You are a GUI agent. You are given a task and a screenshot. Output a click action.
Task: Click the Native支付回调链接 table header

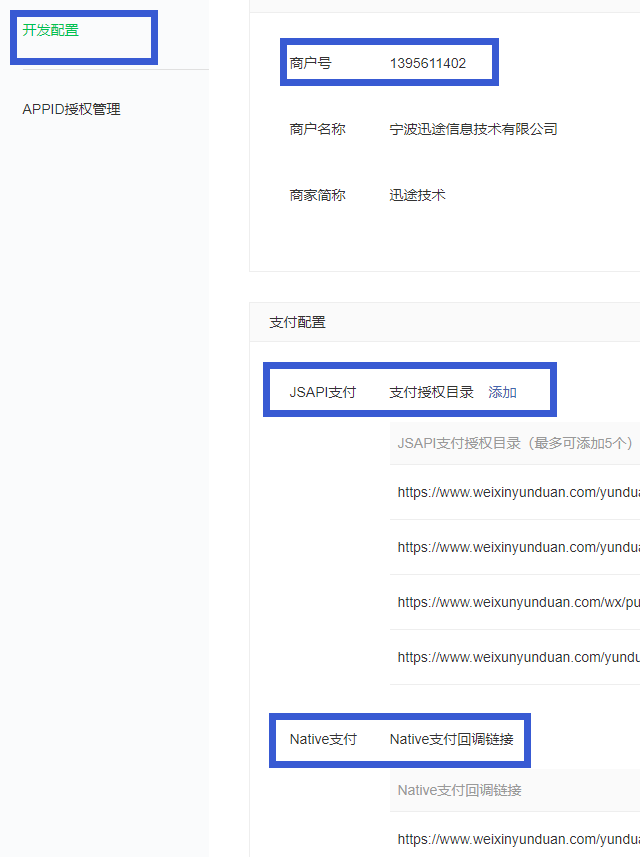pos(459,790)
